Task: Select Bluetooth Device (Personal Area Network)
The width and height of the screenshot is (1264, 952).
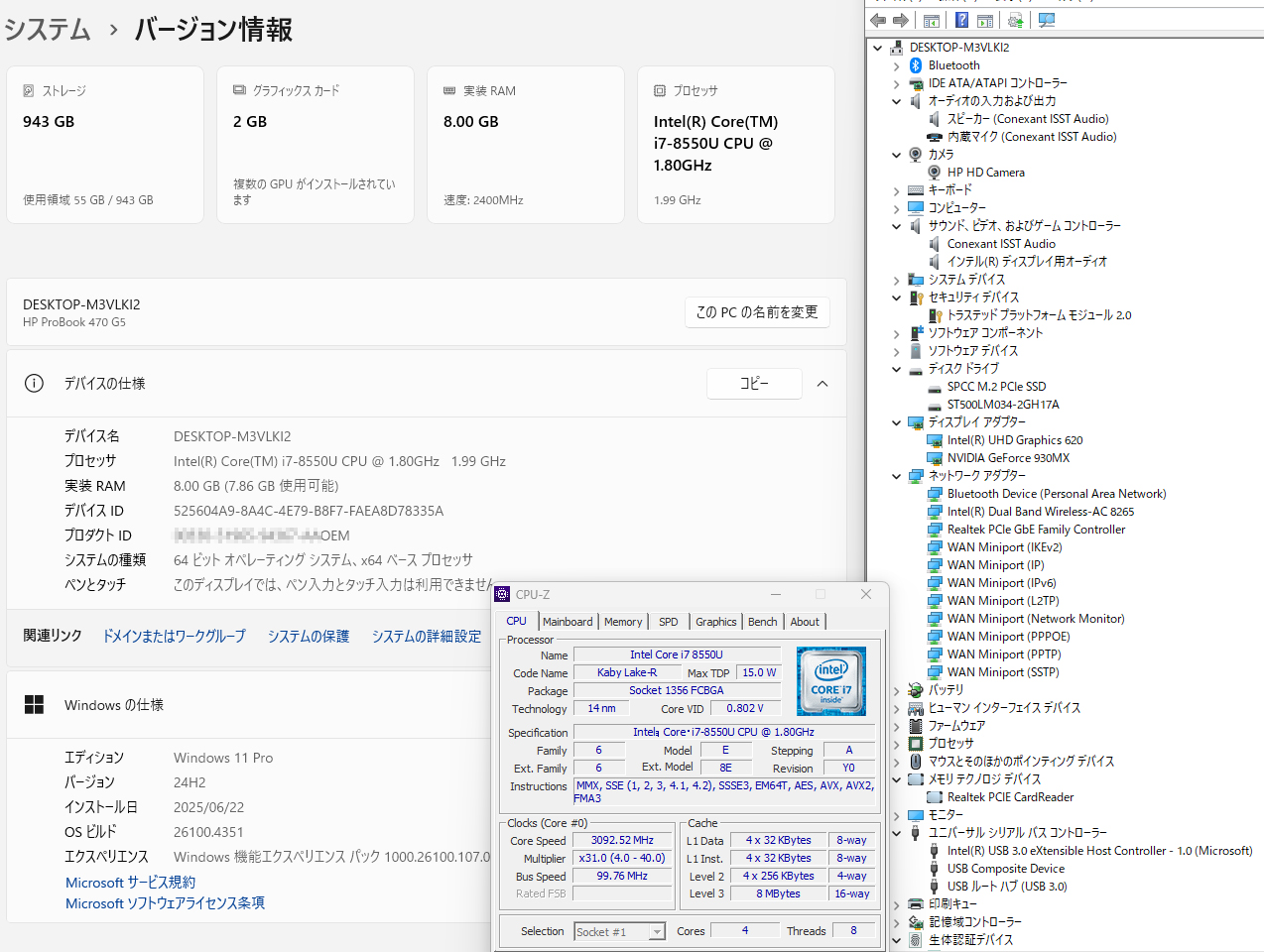Action: (x=1057, y=494)
